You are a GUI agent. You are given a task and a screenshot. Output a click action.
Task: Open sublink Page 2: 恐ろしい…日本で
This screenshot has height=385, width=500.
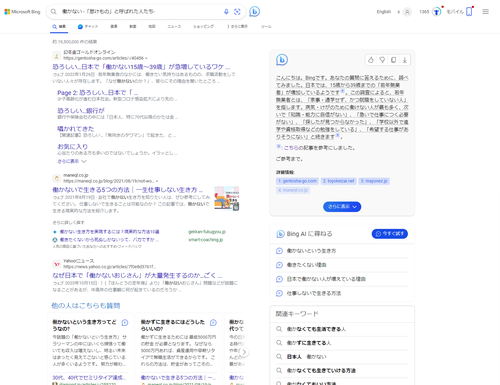pos(98,92)
